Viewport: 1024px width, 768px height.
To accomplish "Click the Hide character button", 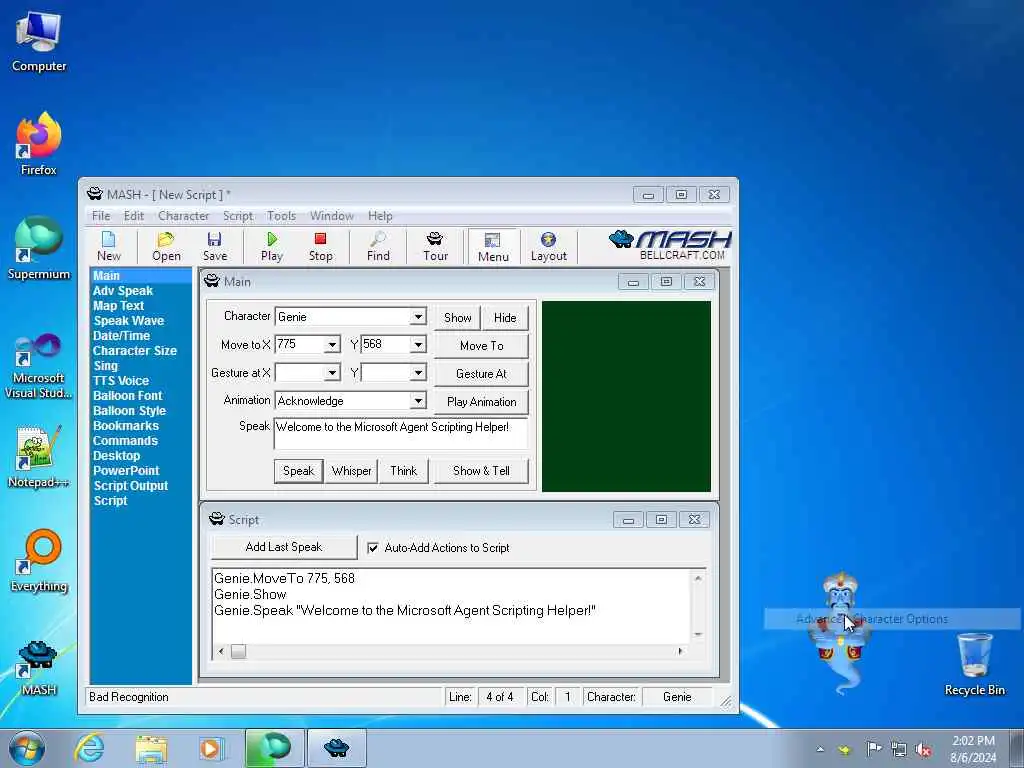I will pyautogui.click(x=505, y=317).
